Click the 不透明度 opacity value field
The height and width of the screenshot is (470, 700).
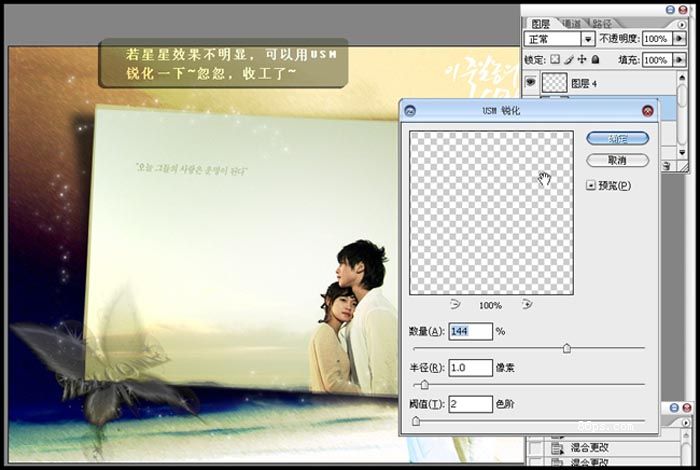click(x=657, y=39)
